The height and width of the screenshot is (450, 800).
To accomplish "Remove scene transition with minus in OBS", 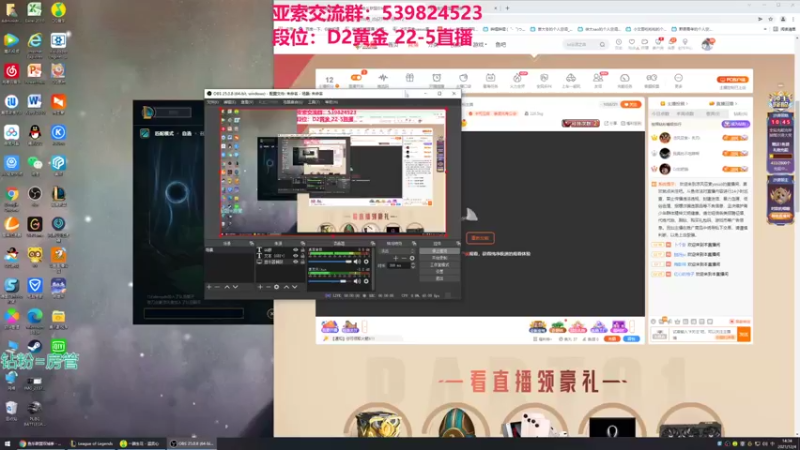I will click(x=404, y=258).
